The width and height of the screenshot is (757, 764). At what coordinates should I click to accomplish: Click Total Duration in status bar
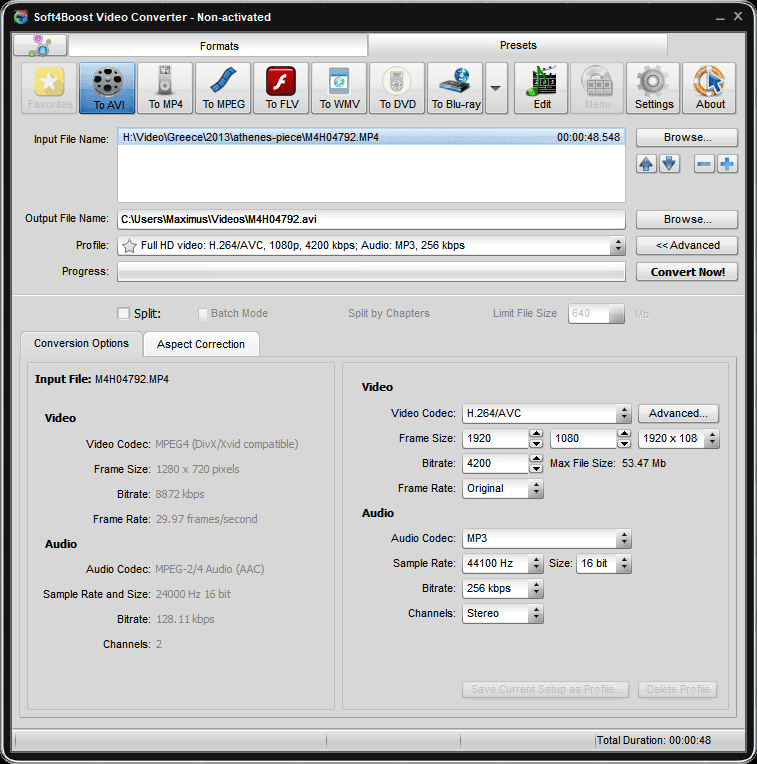[x=654, y=740]
